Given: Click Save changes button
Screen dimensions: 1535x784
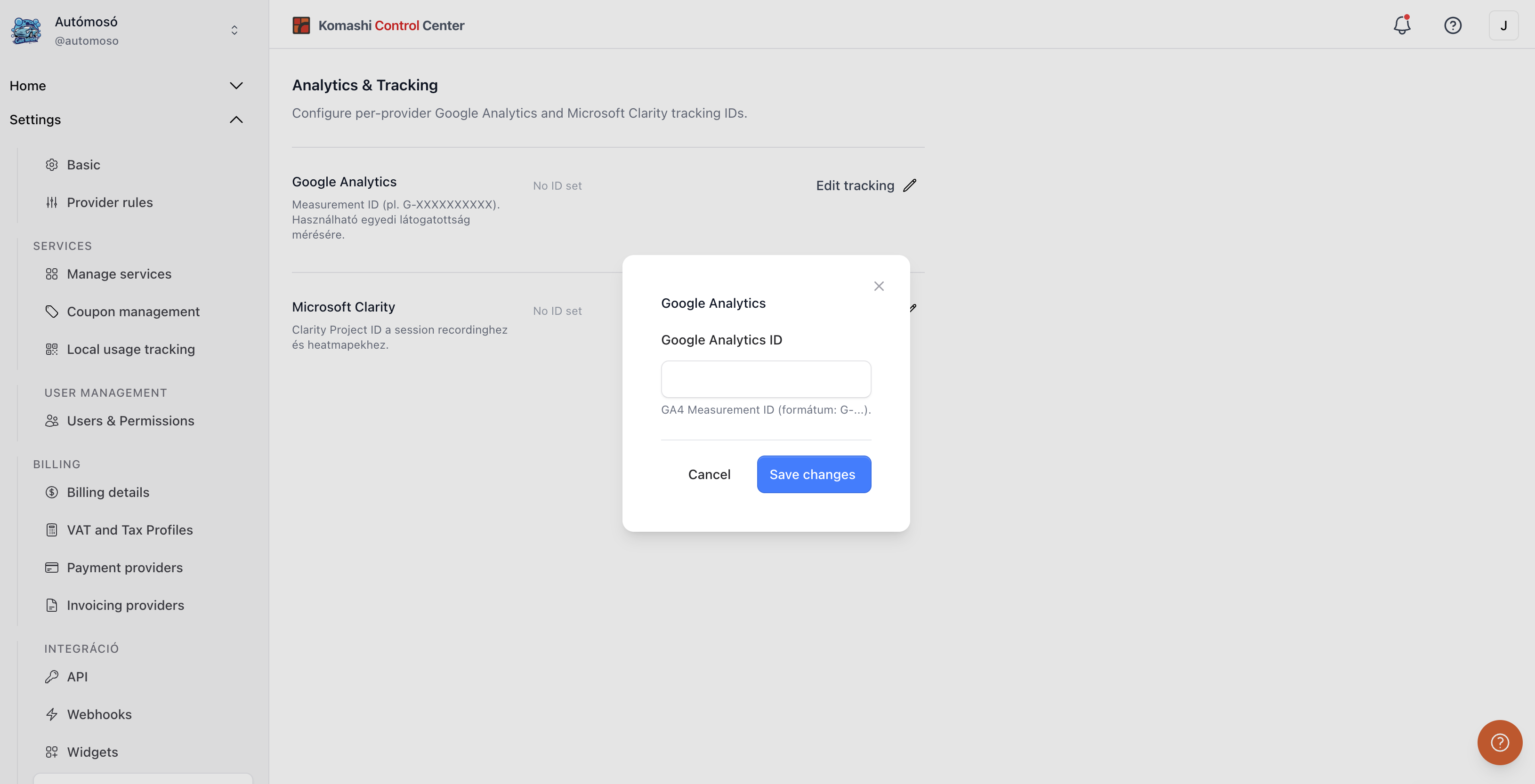Looking at the screenshot, I should point(813,474).
